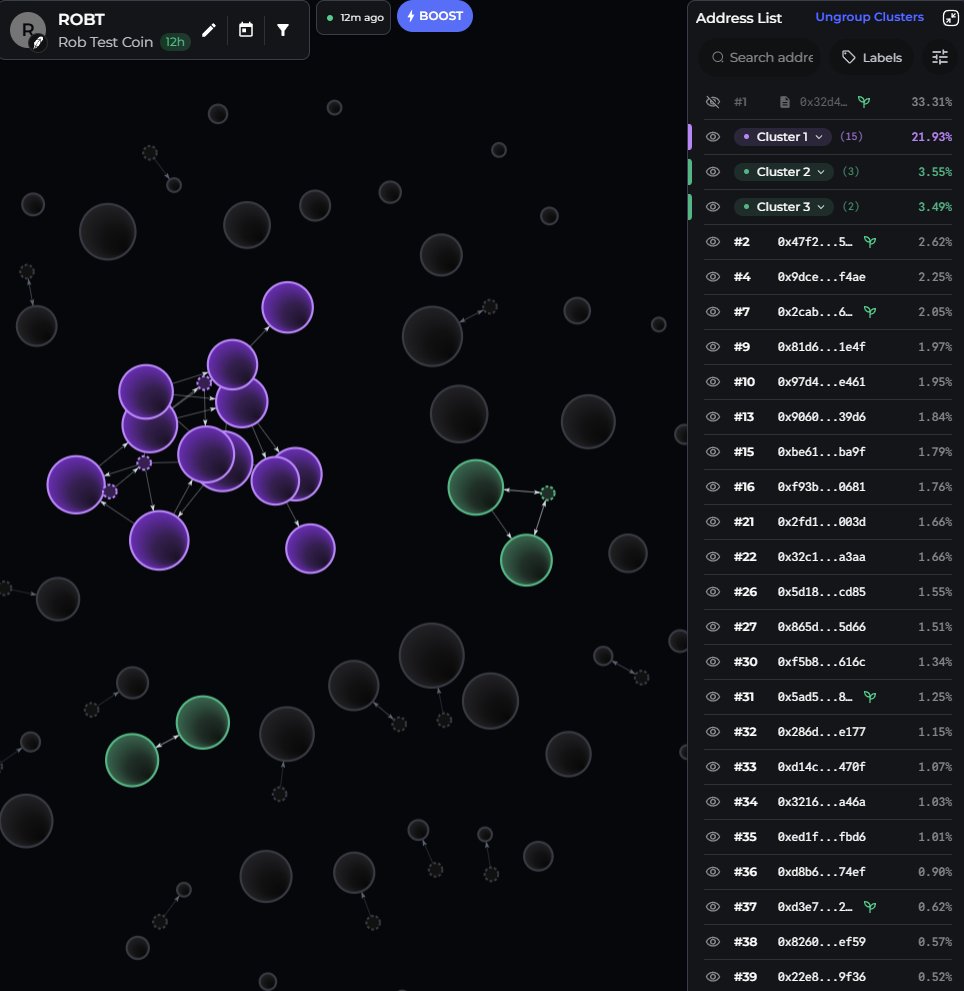Toggle visibility of Cluster 2
Viewport: 964px width, 991px height.
(x=712, y=172)
